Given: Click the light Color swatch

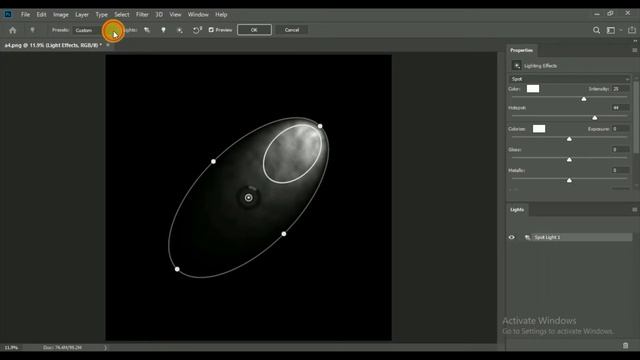Looking at the screenshot, I should pos(533,89).
